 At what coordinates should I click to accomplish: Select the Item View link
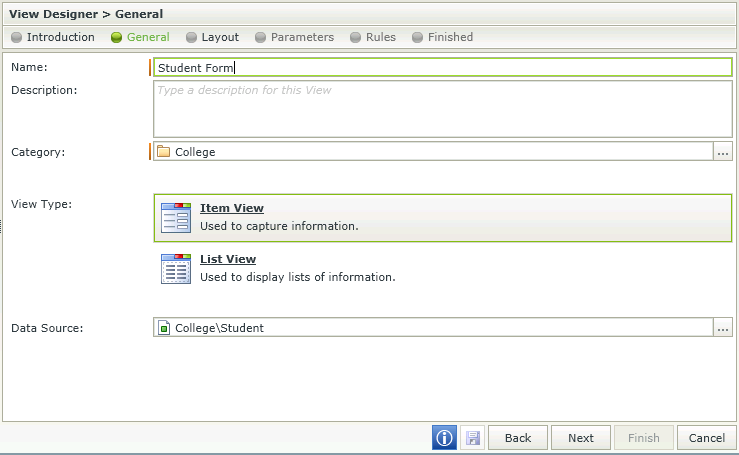pos(232,208)
